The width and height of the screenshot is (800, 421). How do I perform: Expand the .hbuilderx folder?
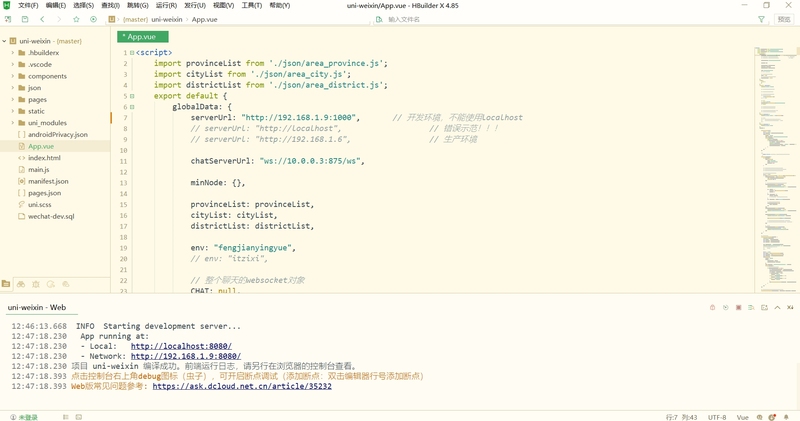pos(13,53)
